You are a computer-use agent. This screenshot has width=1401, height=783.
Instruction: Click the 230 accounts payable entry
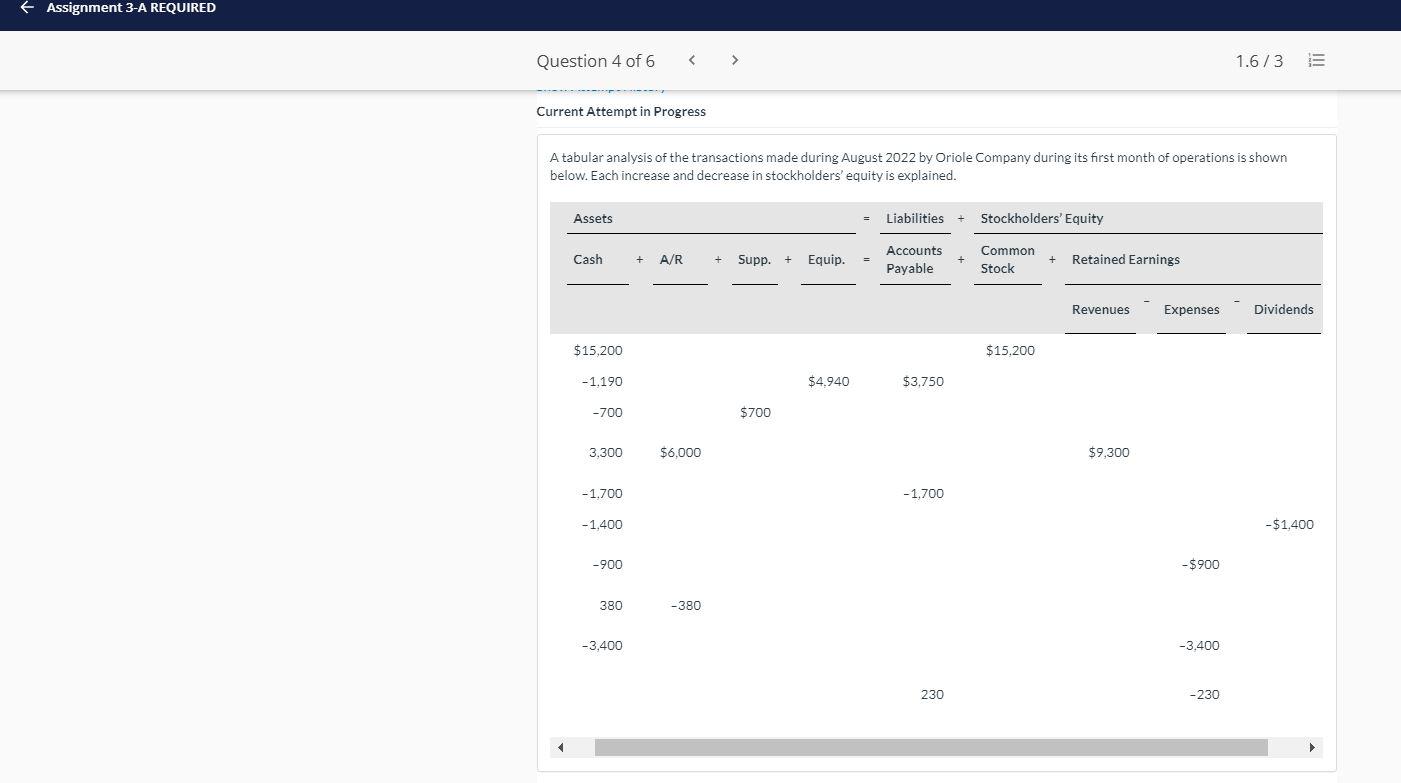pyautogui.click(x=932, y=694)
